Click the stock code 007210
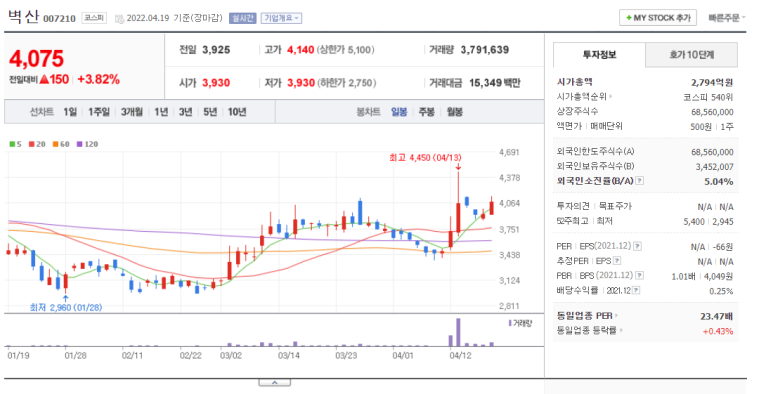This screenshot has height=394, width=773. (59, 19)
